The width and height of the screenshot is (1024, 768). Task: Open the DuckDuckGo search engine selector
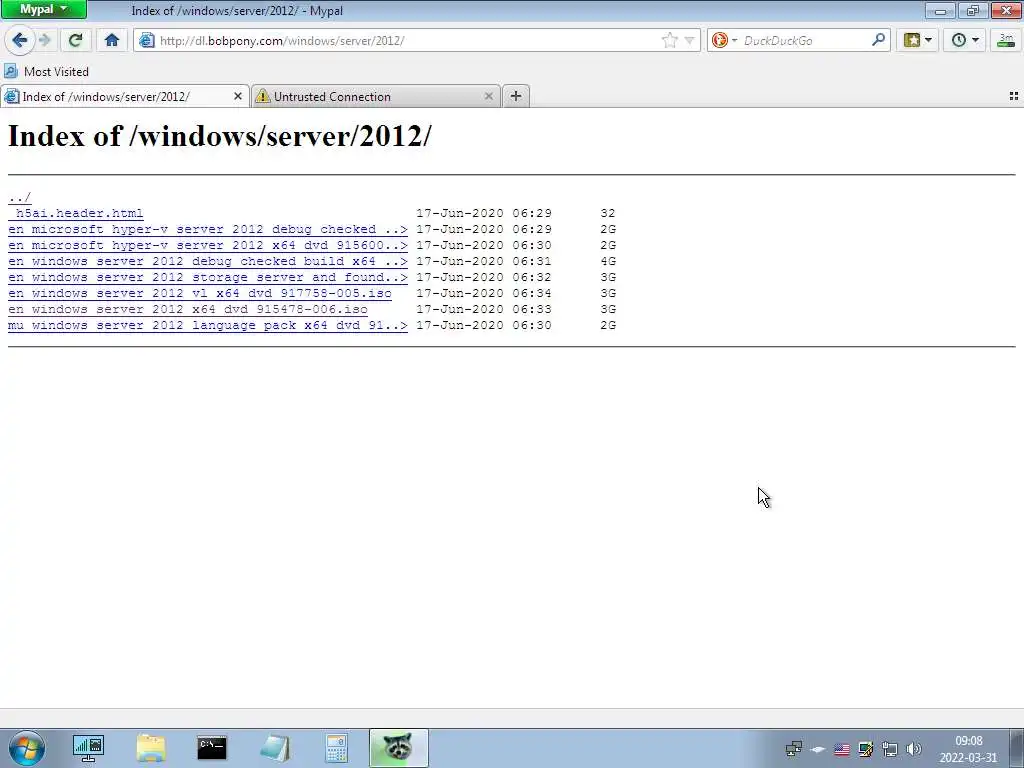(x=724, y=40)
